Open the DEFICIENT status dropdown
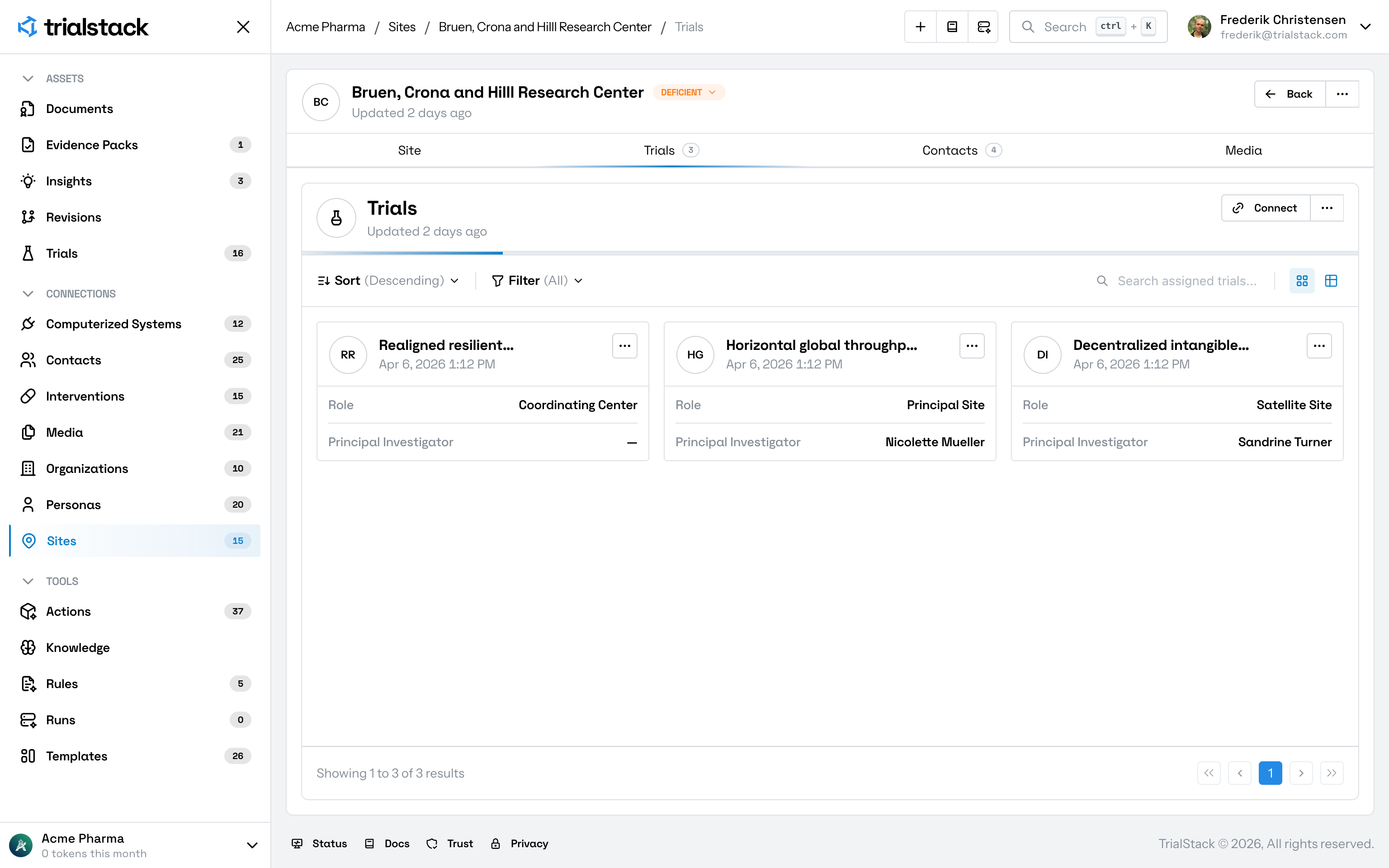Image resolution: width=1389 pixels, height=868 pixels. click(688, 92)
